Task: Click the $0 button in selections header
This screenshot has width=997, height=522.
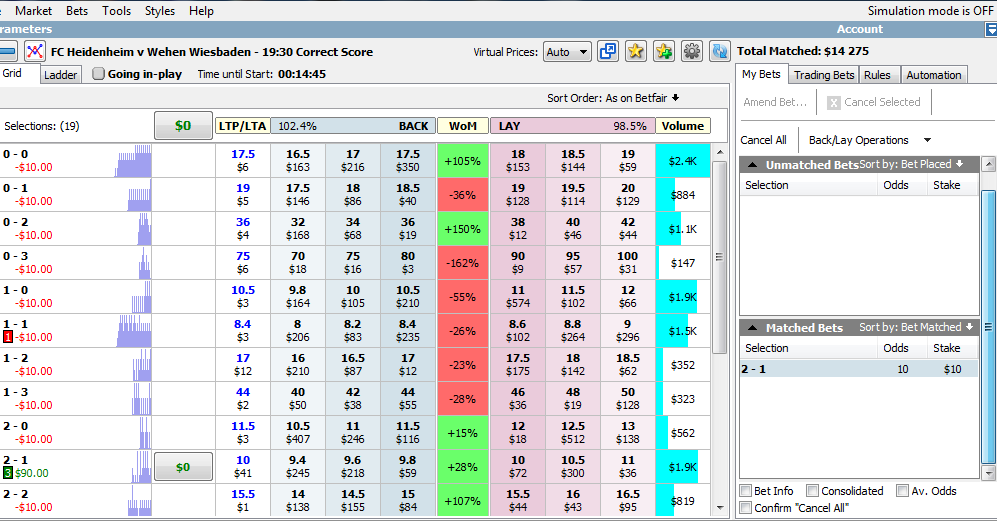Action: pos(183,126)
